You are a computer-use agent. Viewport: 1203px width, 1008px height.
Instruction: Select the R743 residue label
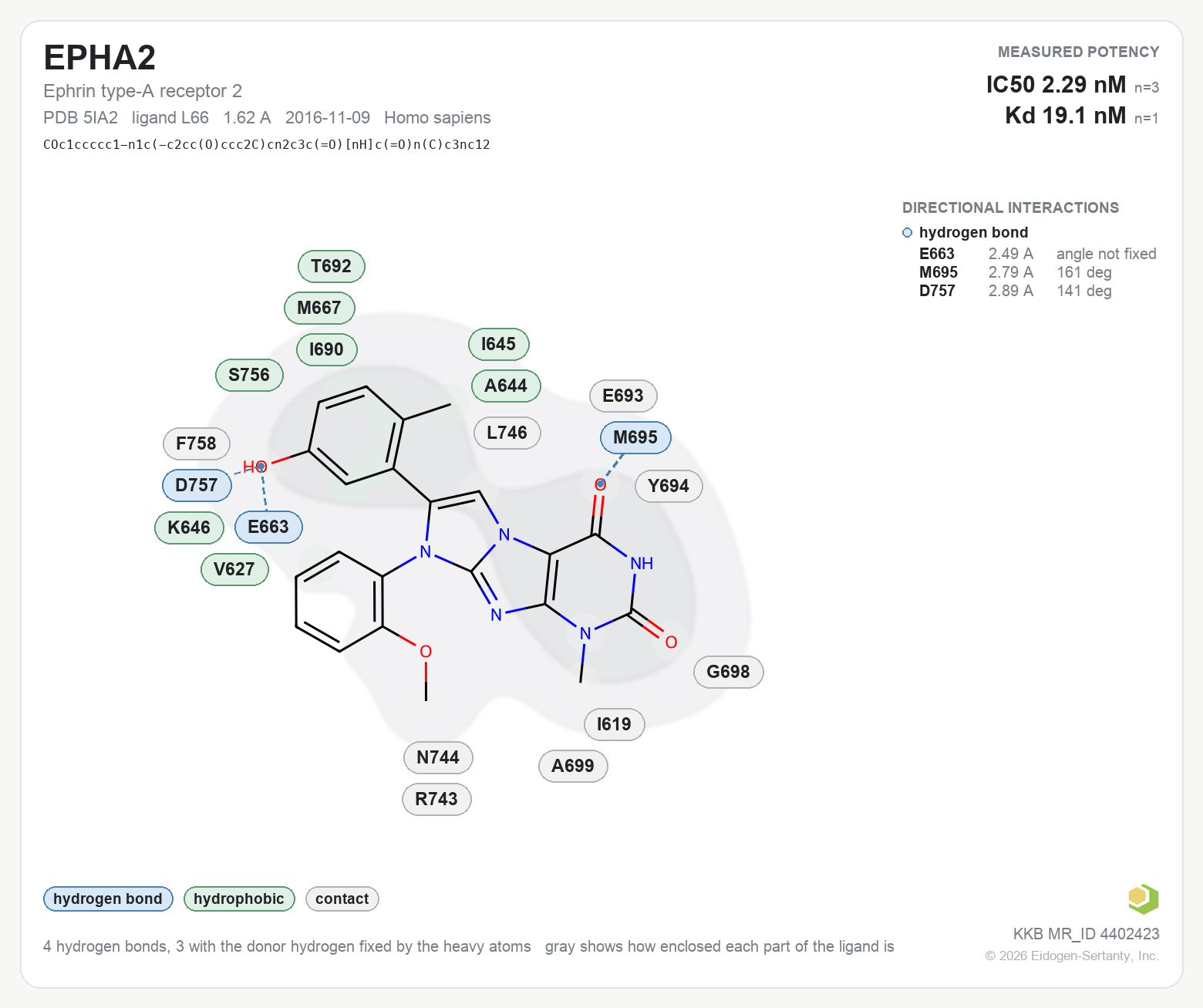[x=436, y=799]
